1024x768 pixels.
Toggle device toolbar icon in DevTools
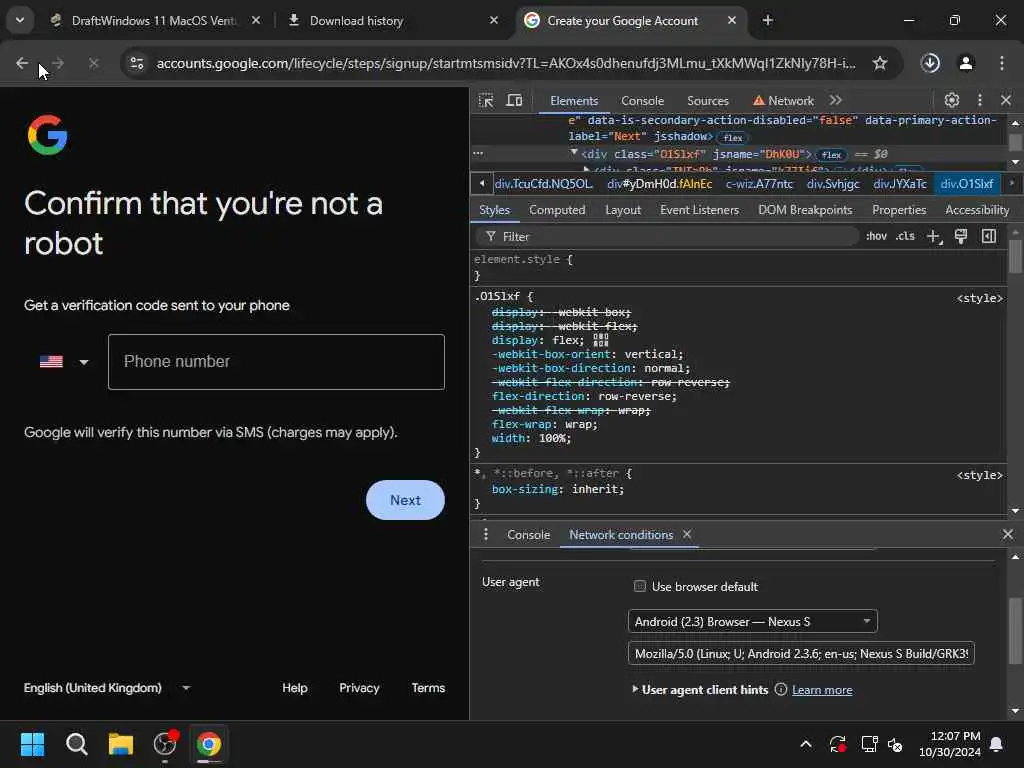pos(515,101)
